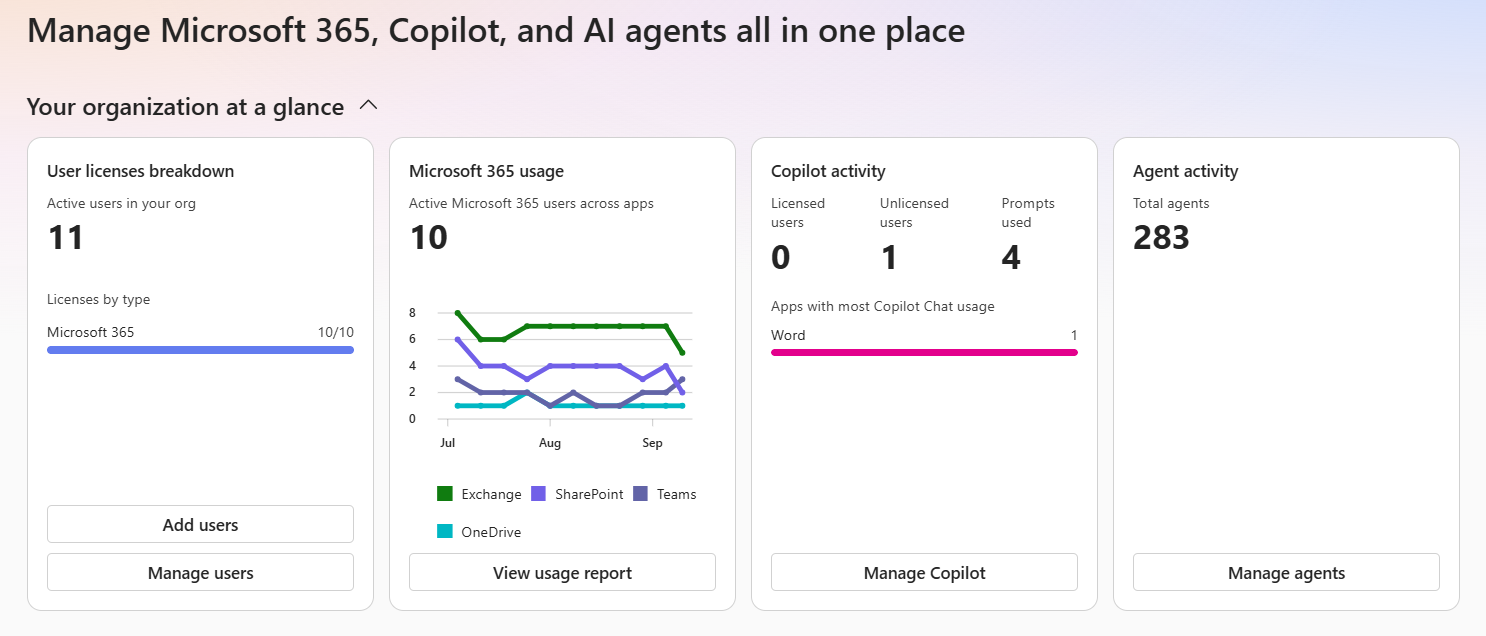Click the "Your organization at a glance" heading text

pos(185,106)
